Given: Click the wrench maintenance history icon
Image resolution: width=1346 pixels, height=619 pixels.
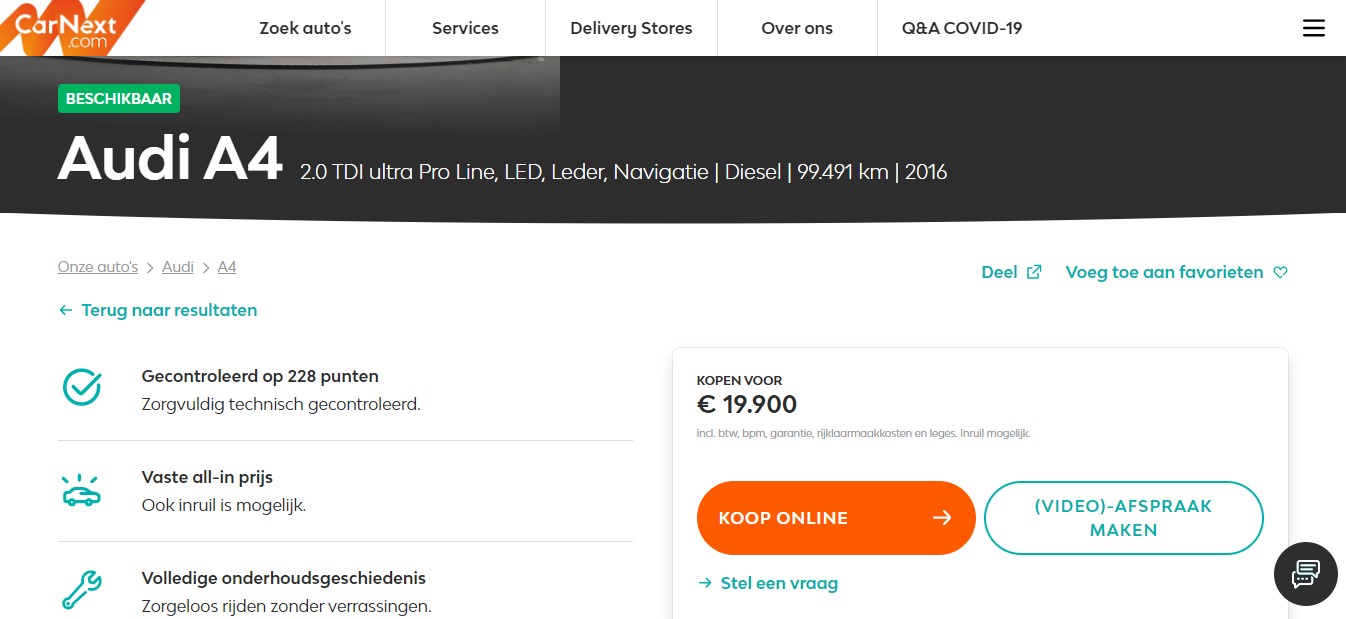Looking at the screenshot, I should (x=82, y=590).
